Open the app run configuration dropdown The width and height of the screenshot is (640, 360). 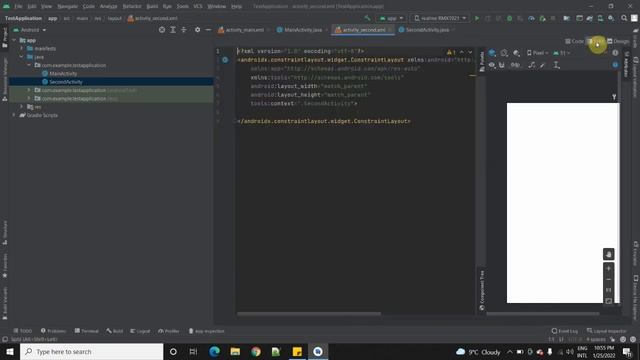[391, 18]
